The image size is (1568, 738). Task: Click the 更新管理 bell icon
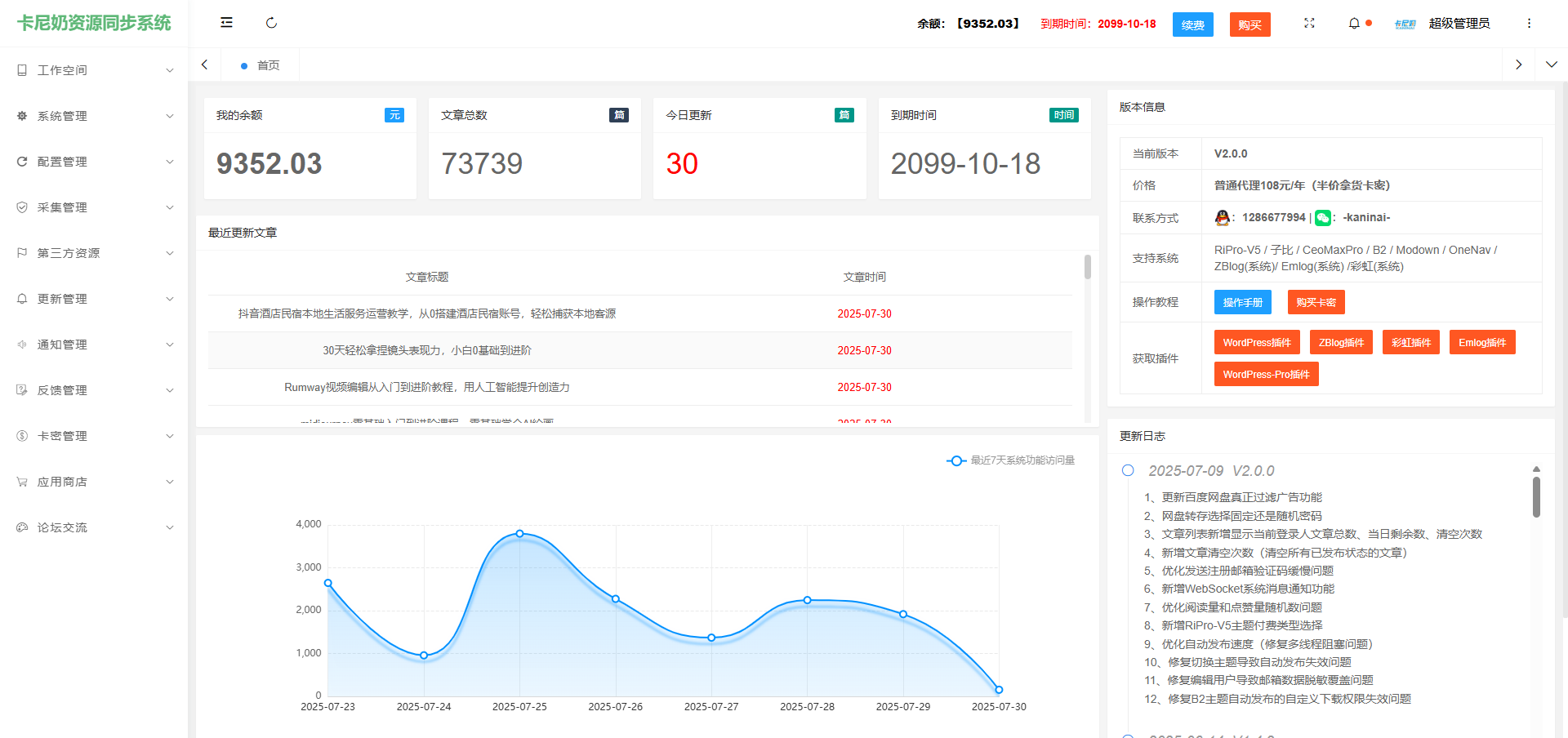click(22, 299)
